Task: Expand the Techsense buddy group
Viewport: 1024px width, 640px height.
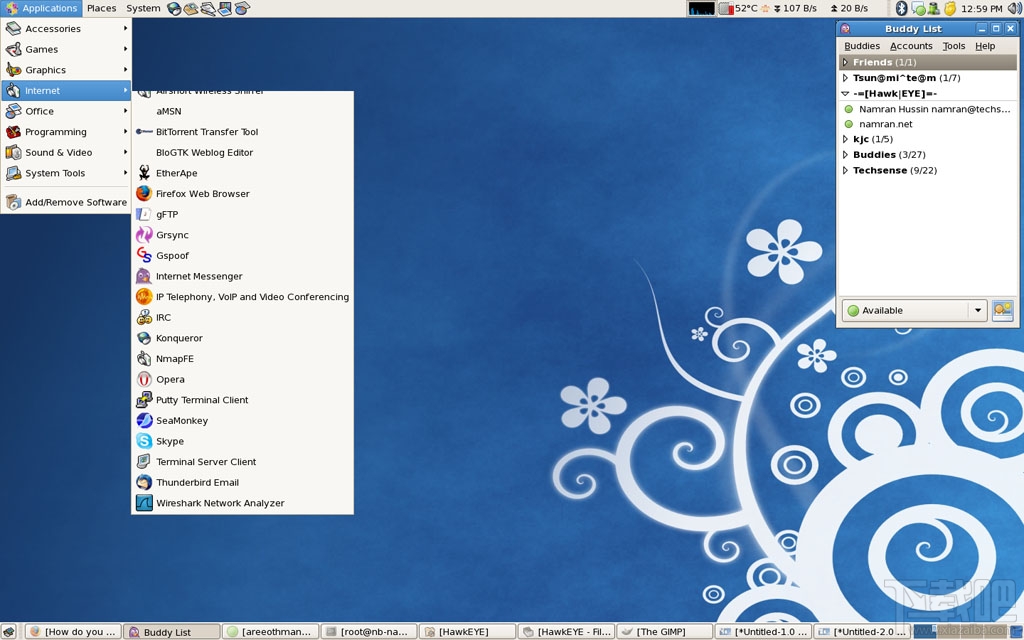Action: pos(845,170)
